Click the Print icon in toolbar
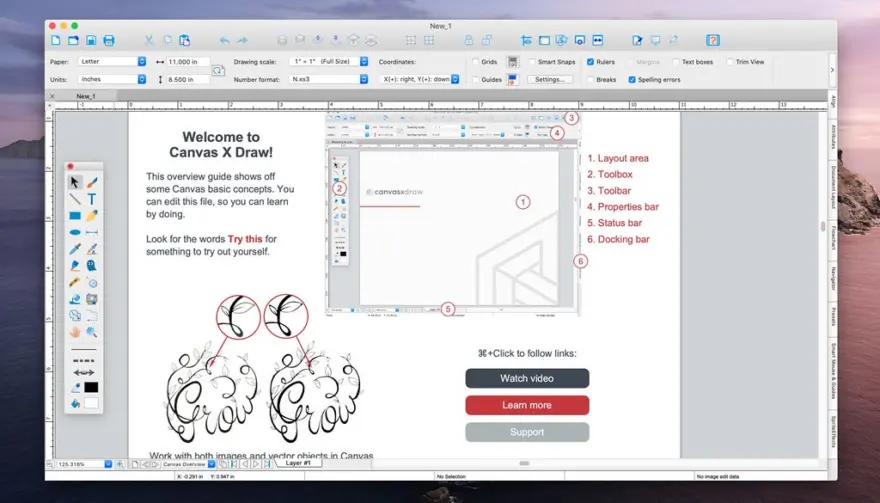Screen dimensions: 880x503 click(109, 40)
